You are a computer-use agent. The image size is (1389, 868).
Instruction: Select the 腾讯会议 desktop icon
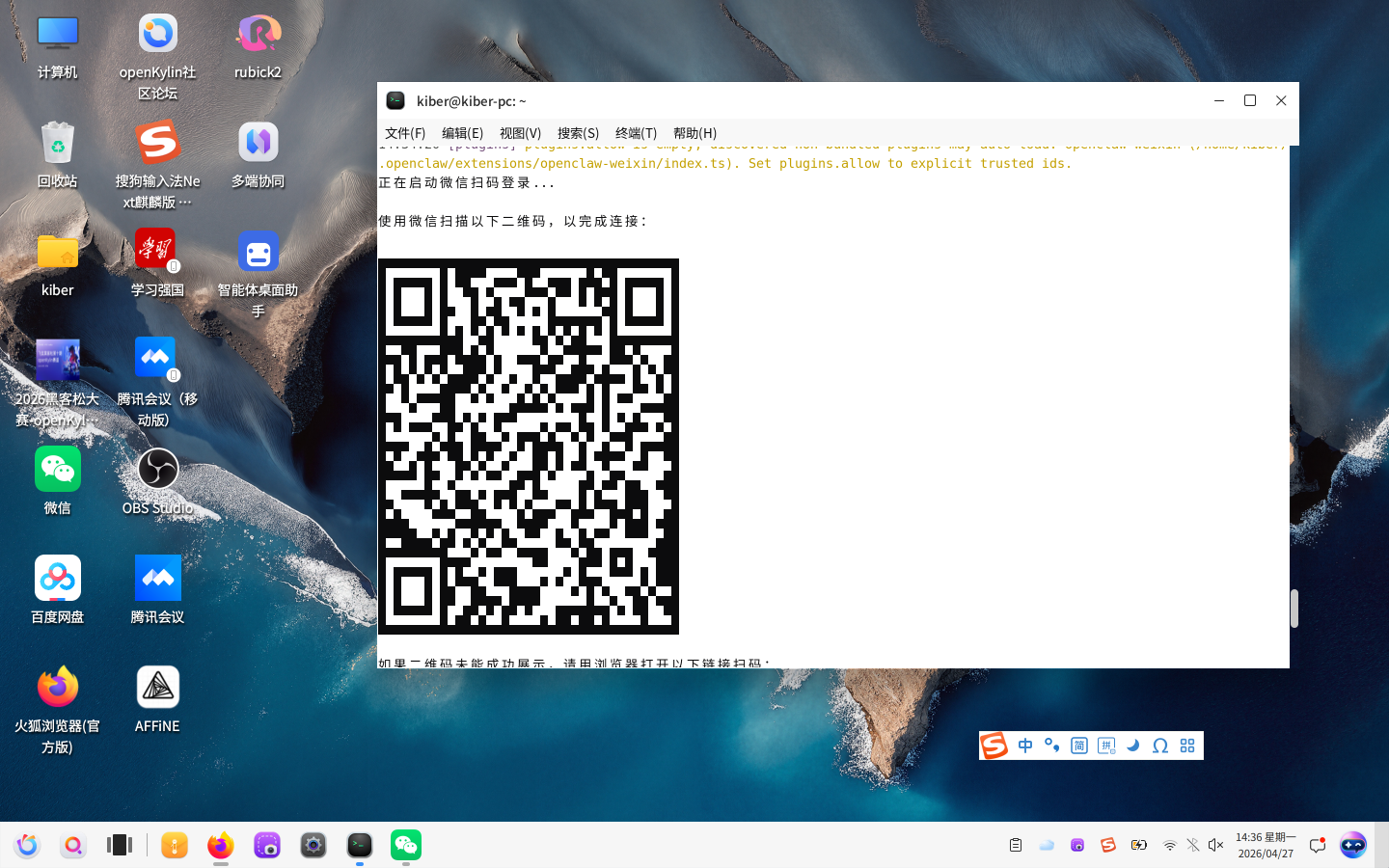(157, 590)
